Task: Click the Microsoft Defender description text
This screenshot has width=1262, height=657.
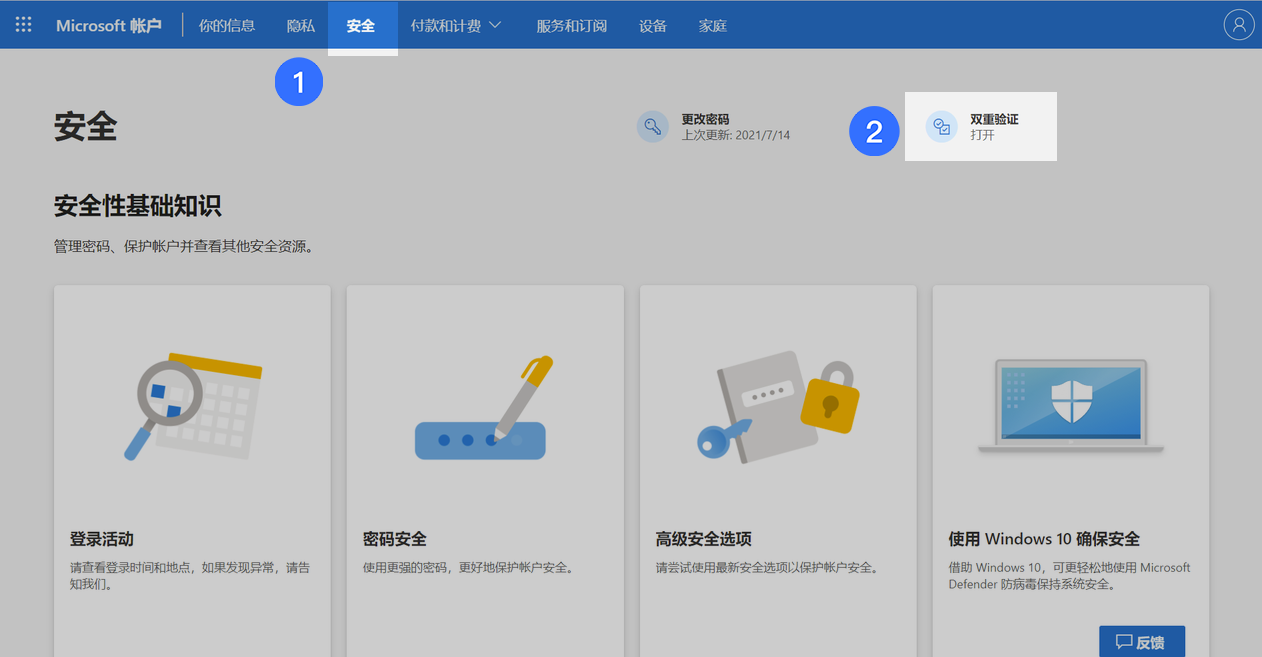Action: pos(1069,576)
